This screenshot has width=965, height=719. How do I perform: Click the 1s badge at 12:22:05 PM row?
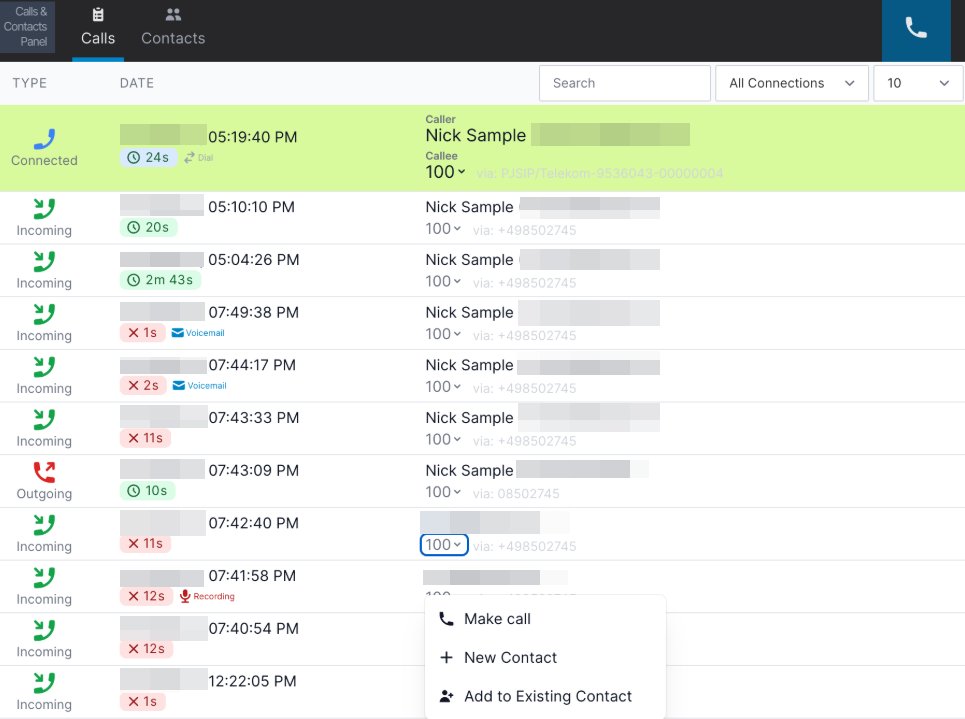(x=142, y=702)
